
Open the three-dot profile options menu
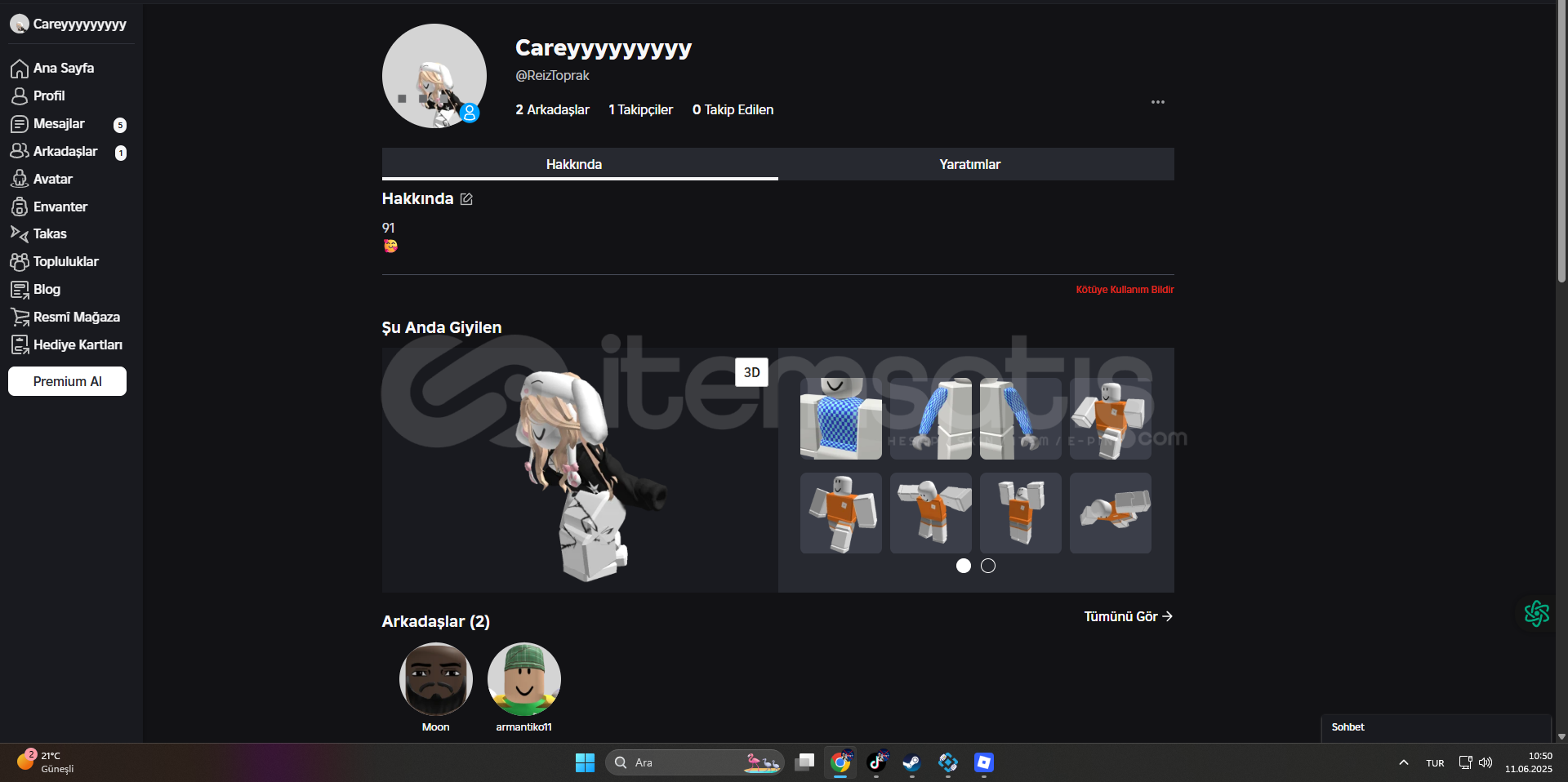click(x=1158, y=102)
